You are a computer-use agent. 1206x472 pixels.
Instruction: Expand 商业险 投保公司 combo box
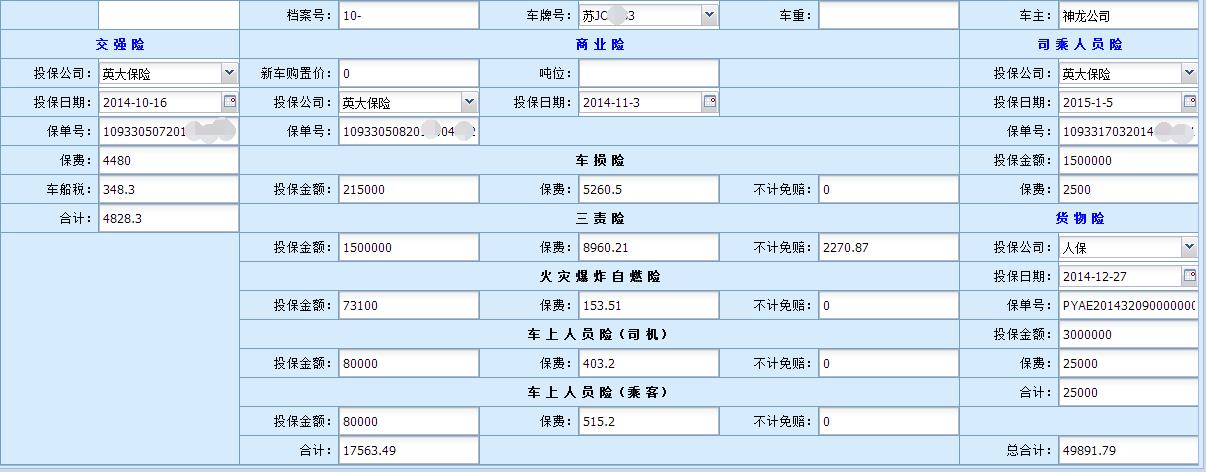[x=469, y=102]
